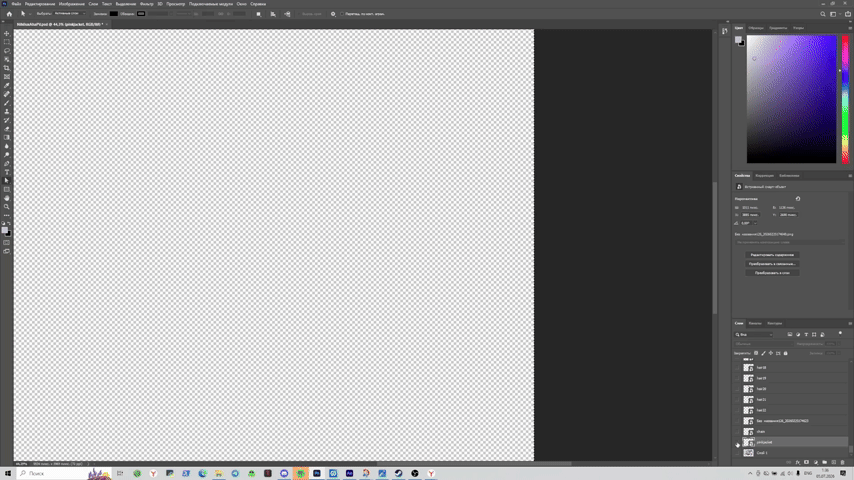Open the Файл menu
This screenshot has width=854, height=480.
click(x=16, y=4)
